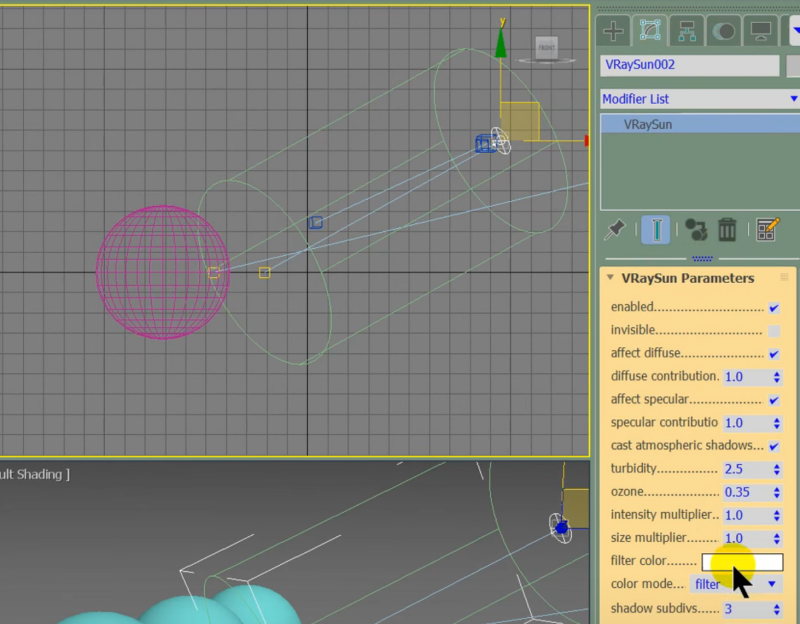Open the color mode dropdown
This screenshot has width=800, height=624.
[736, 584]
